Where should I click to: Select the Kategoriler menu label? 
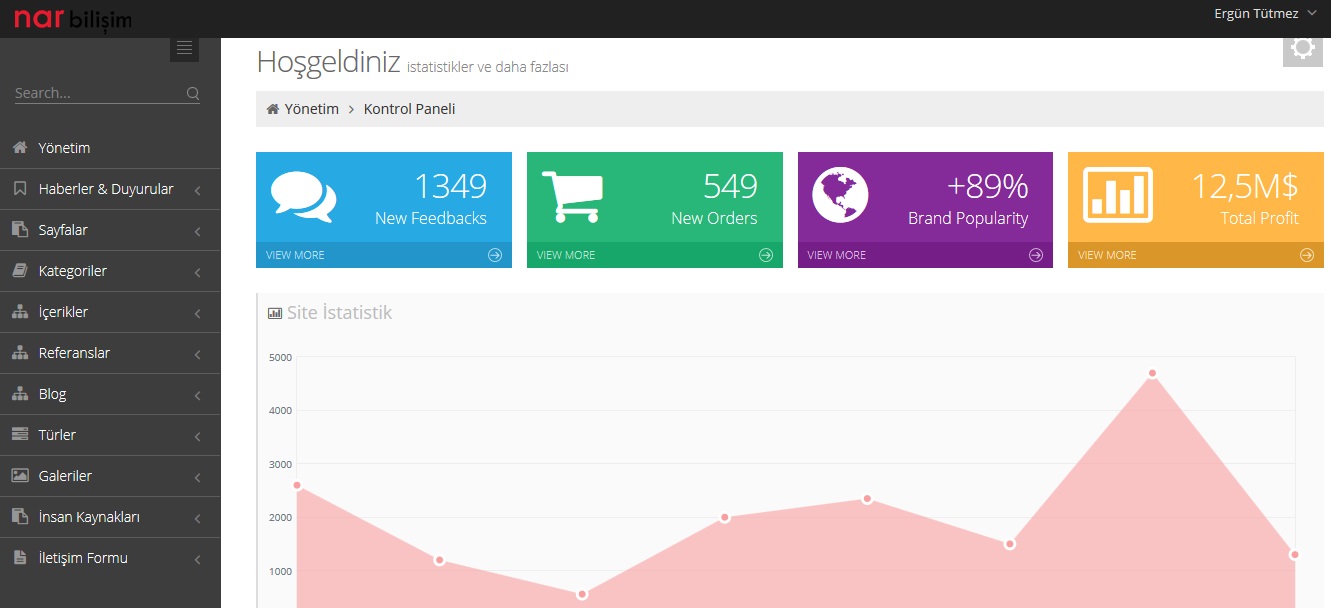[x=73, y=271]
